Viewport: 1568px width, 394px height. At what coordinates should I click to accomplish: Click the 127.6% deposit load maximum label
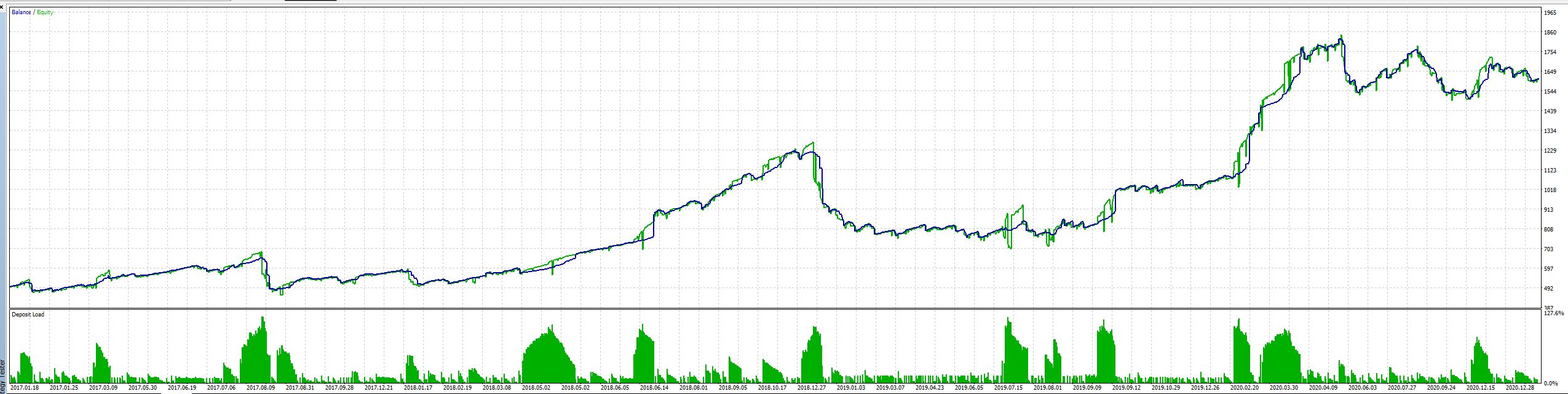[1553, 313]
